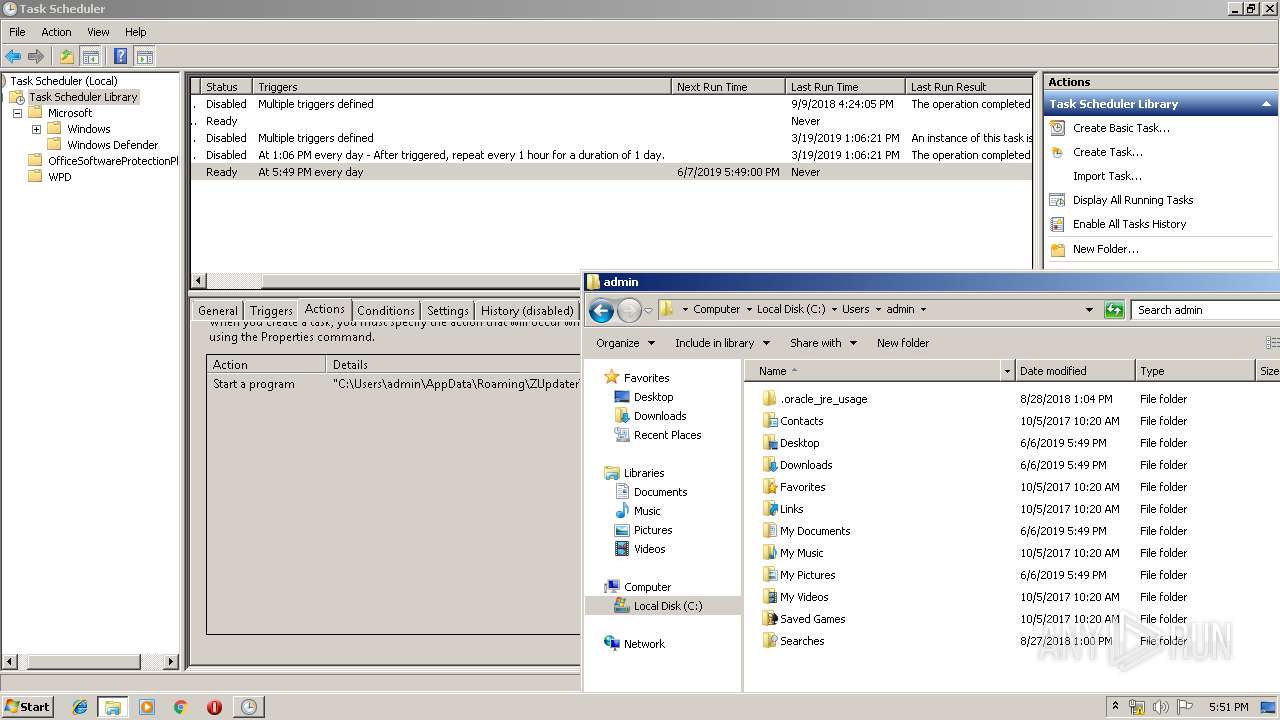The height and width of the screenshot is (720, 1280).
Task: Click the Forward arrow in Task Scheduler toolbar
Action: (36, 57)
